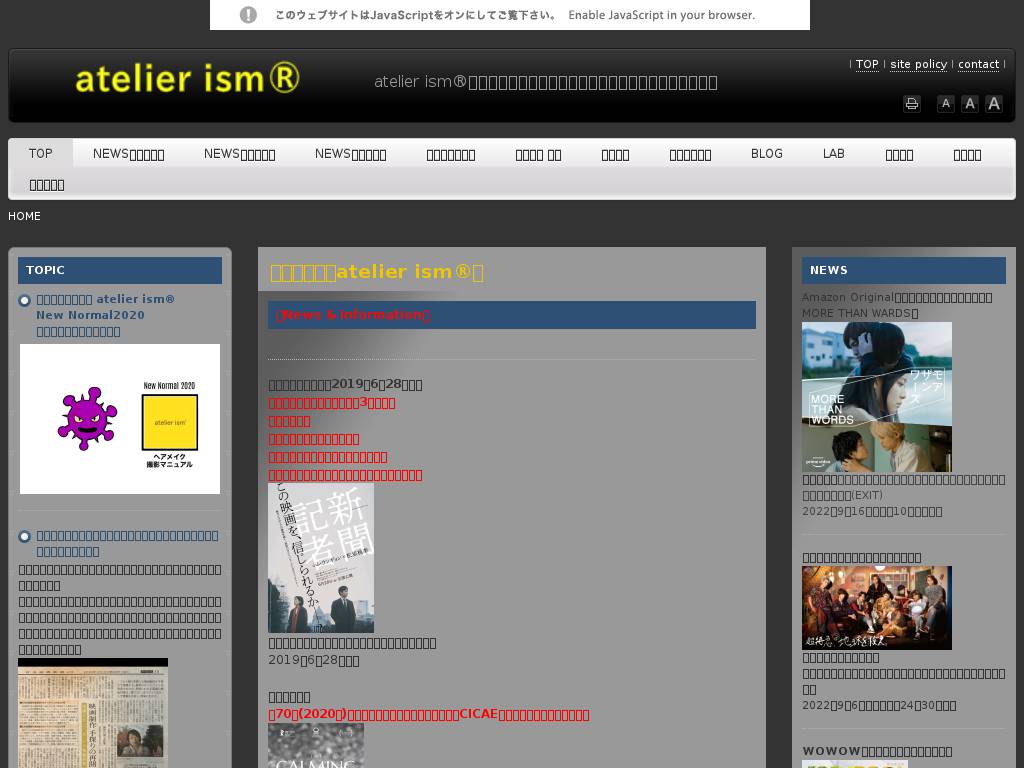The height and width of the screenshot is (768, 1024).
Task: Open the contact link in header
Action: tap(978, 64)
